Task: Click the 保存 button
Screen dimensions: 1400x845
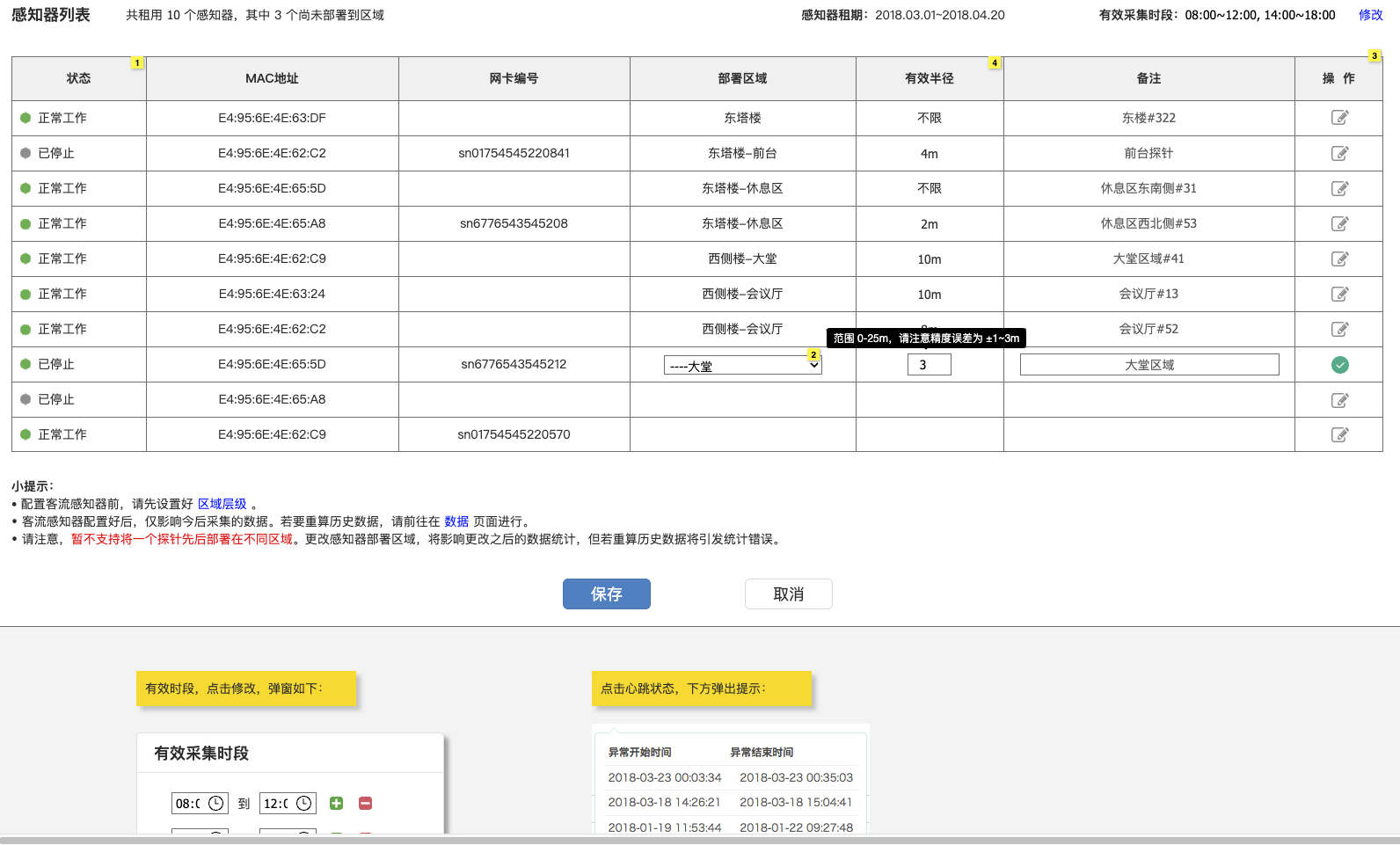Action: [607, 594]
